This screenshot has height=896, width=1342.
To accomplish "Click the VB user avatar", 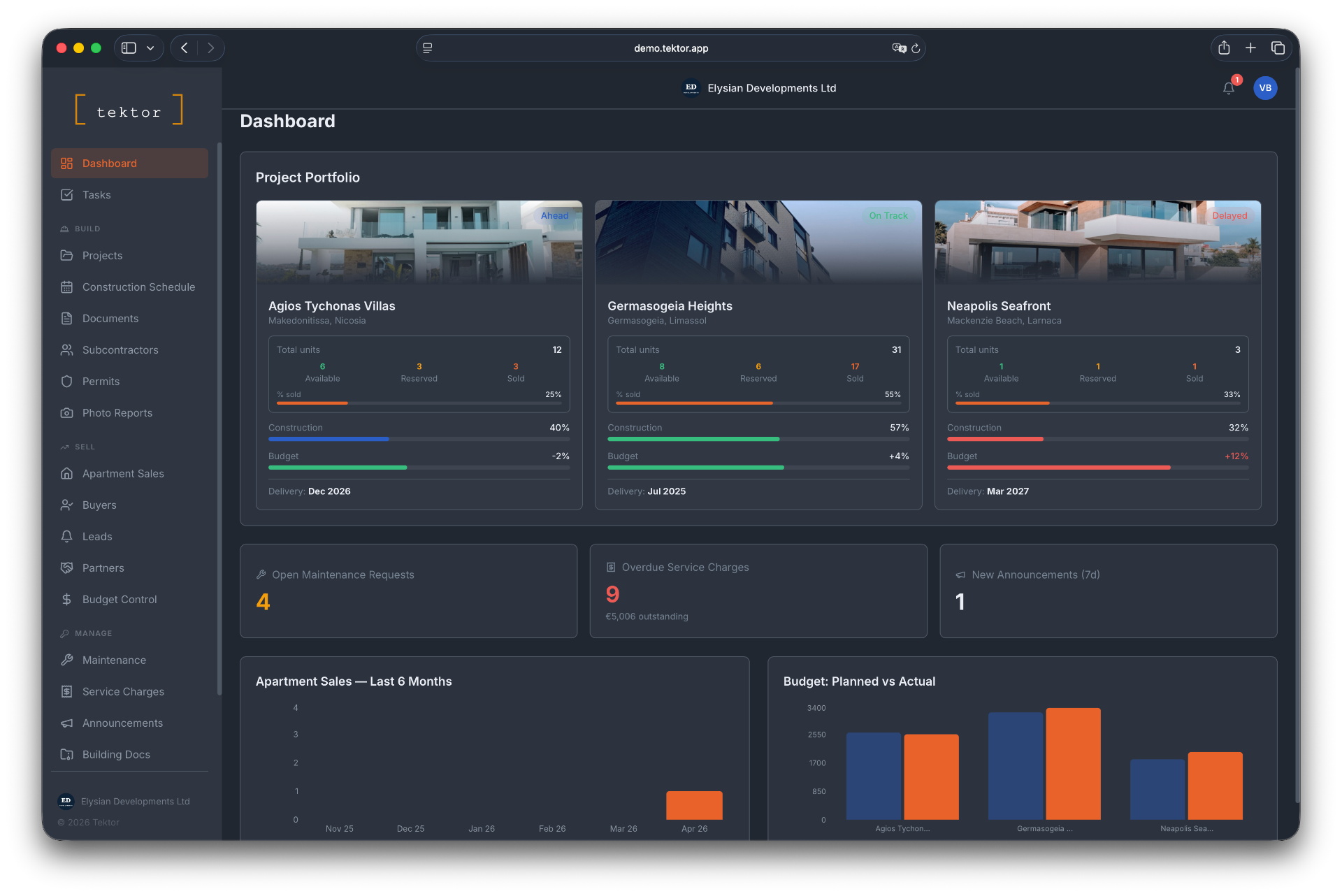I will [x=1264, y=88].
